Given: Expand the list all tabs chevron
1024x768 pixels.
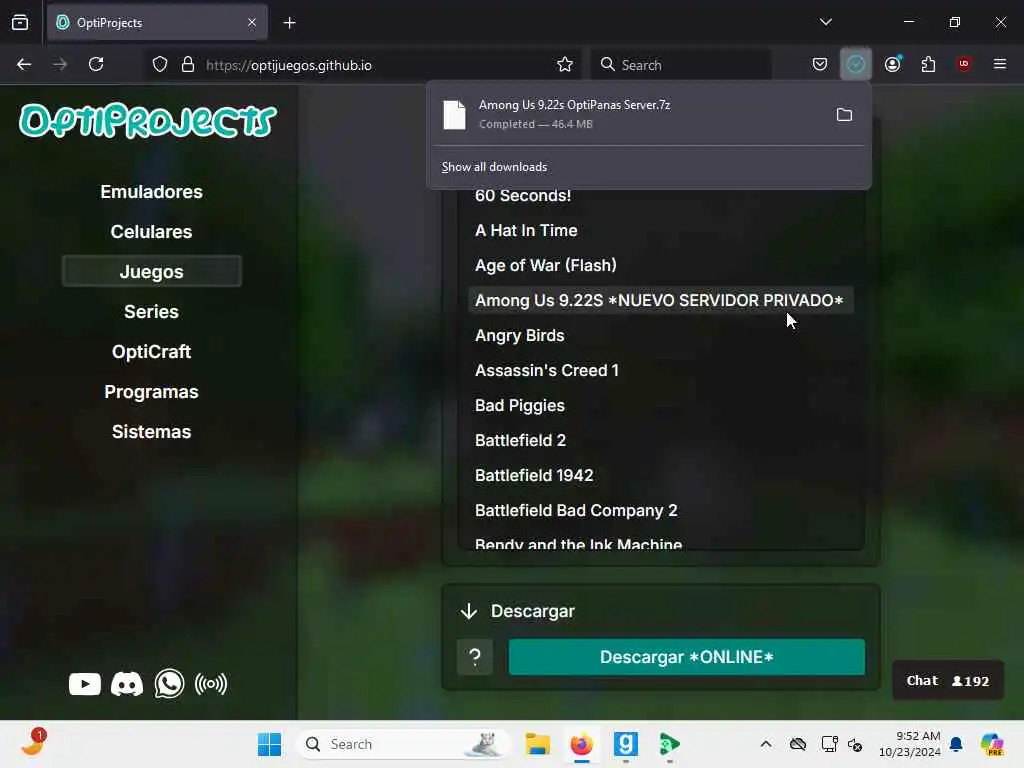Looking at the screenshot, I should click(x=826, y=22).
